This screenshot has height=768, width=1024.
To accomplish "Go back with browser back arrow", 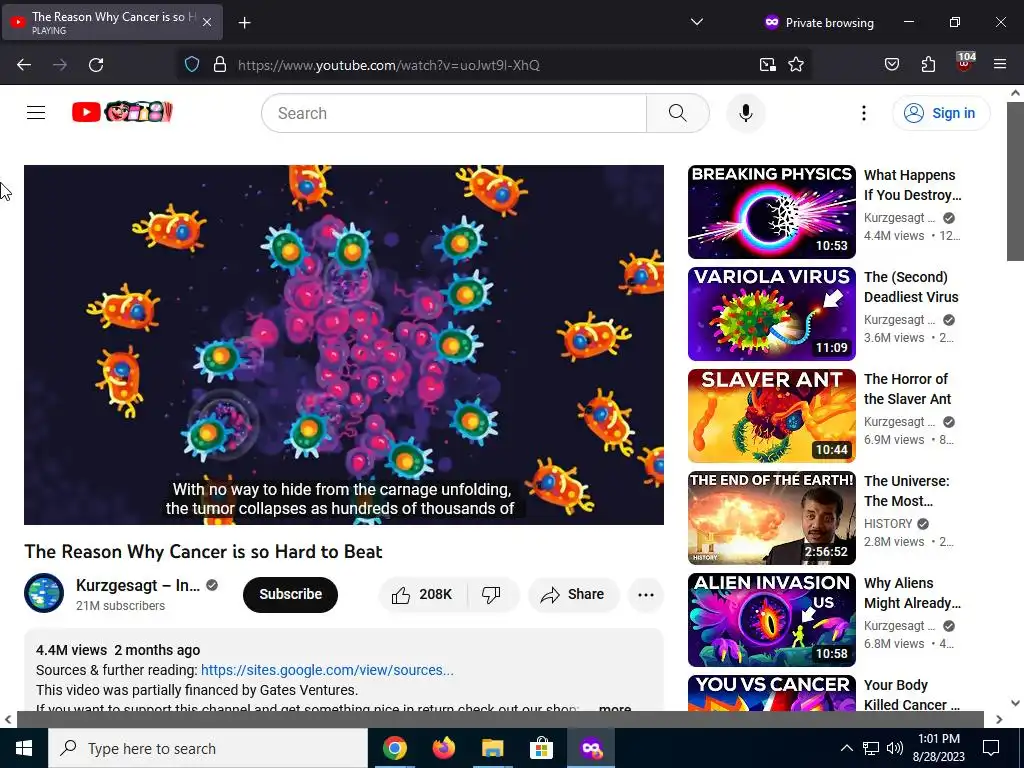I will coord(24,65).
